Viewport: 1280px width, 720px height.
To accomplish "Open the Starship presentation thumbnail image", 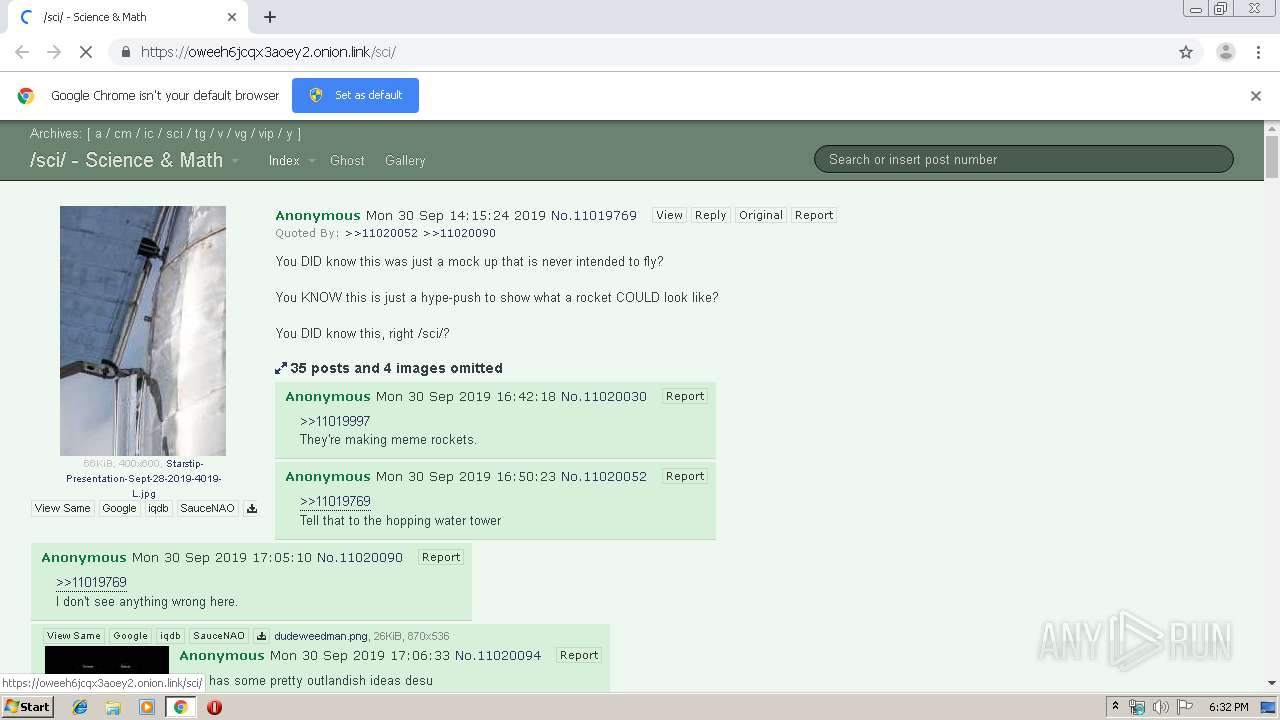I will pyautogui.click(x=143, y=331).
